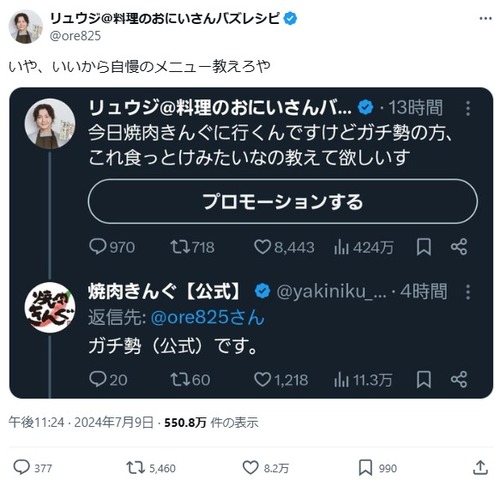View analytics showing 424万 impressions
This screenshot has height=486, width=500.
coord(363,247)
